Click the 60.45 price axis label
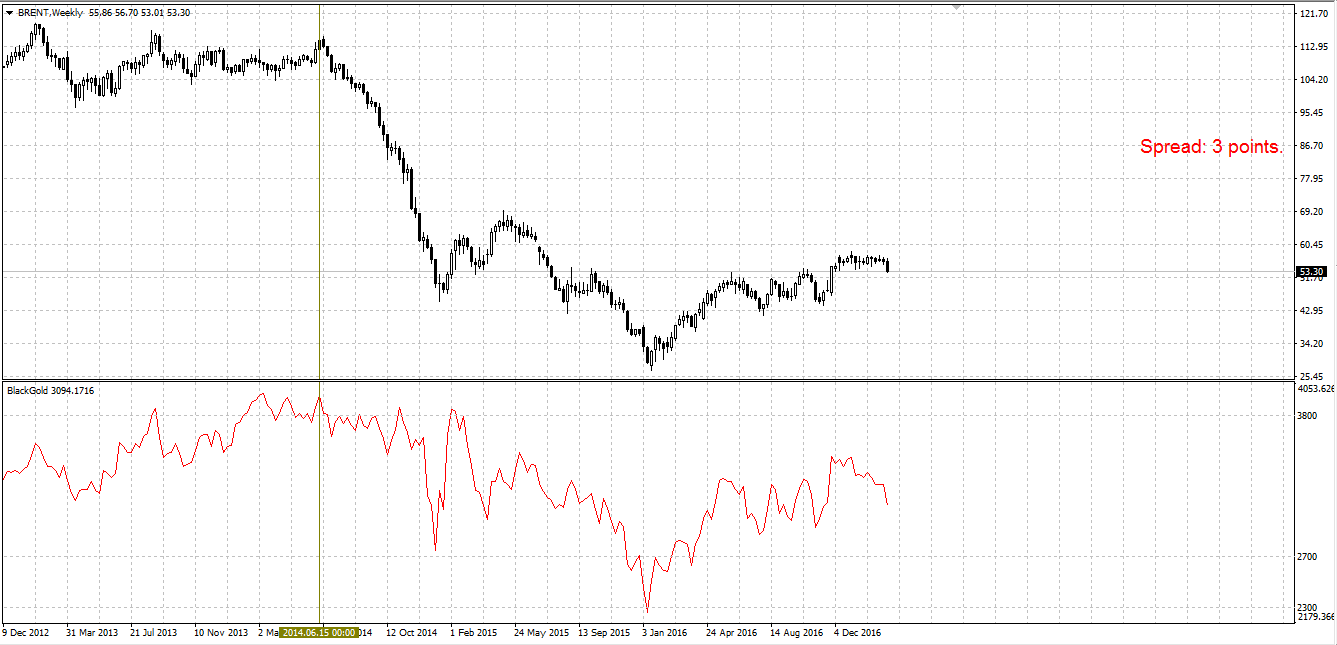1337x645 pixels. 1311,245
